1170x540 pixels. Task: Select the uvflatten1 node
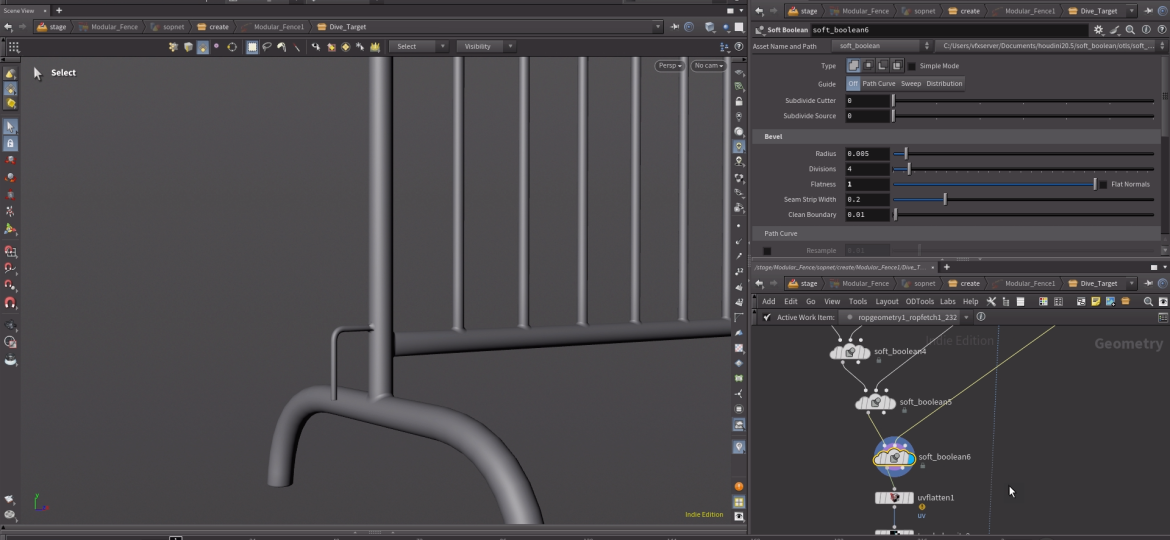click(x=894, y=497)
